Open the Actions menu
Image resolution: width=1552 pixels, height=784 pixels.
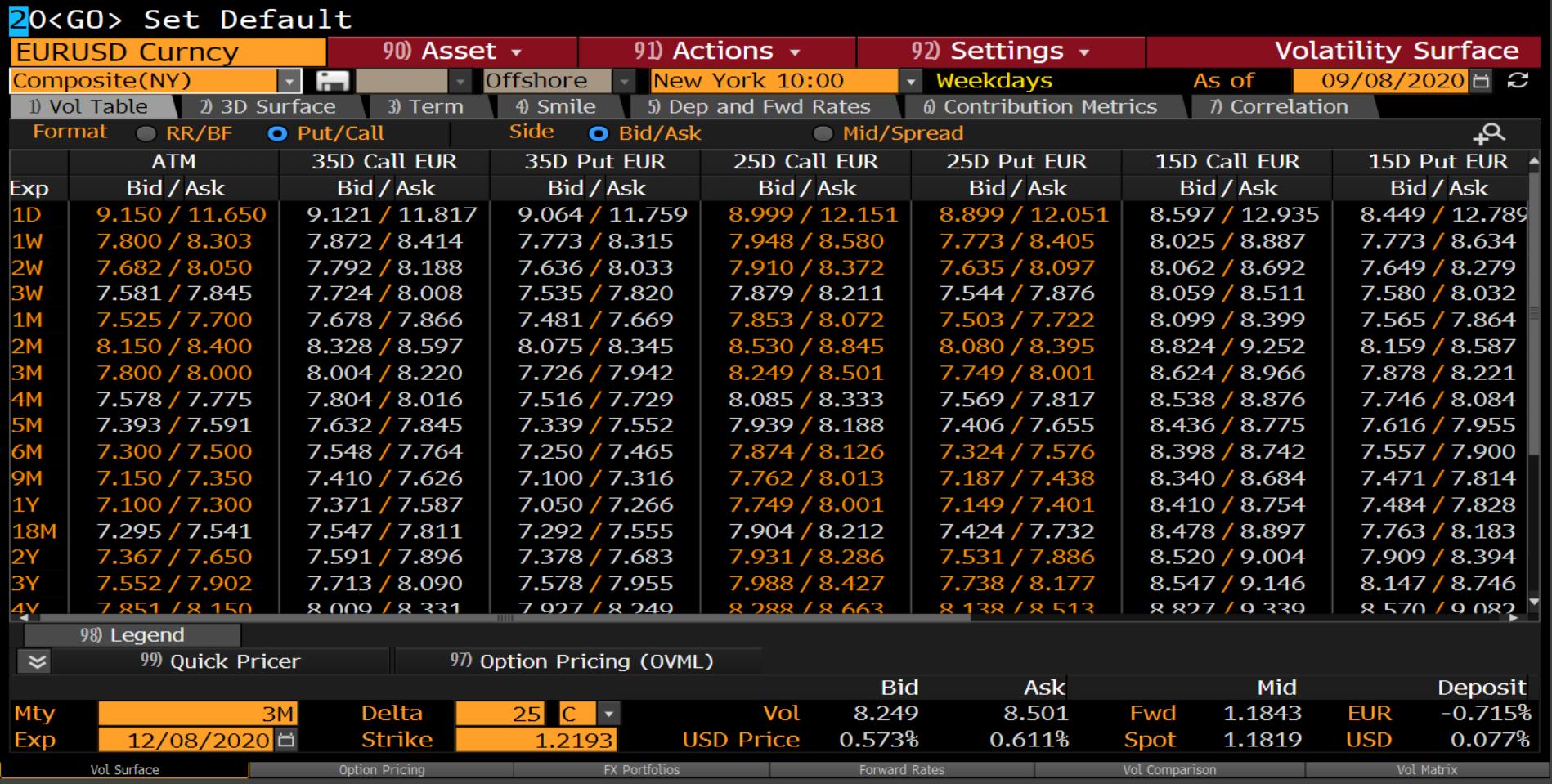(x=717, y=52)
